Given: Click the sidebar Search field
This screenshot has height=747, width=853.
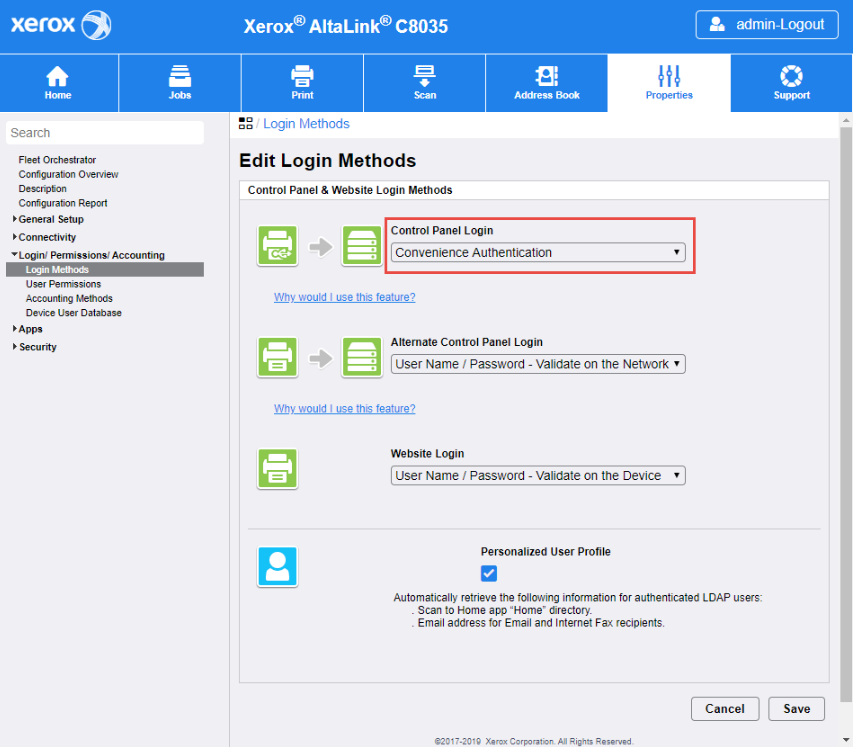Looking at the screenshot, I should tap(105, 133).
